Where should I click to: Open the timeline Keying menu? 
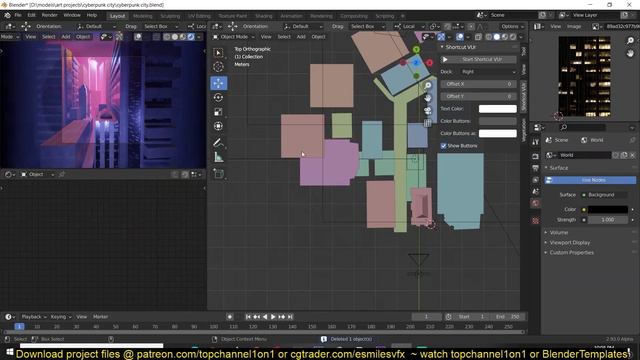(60, 317)
